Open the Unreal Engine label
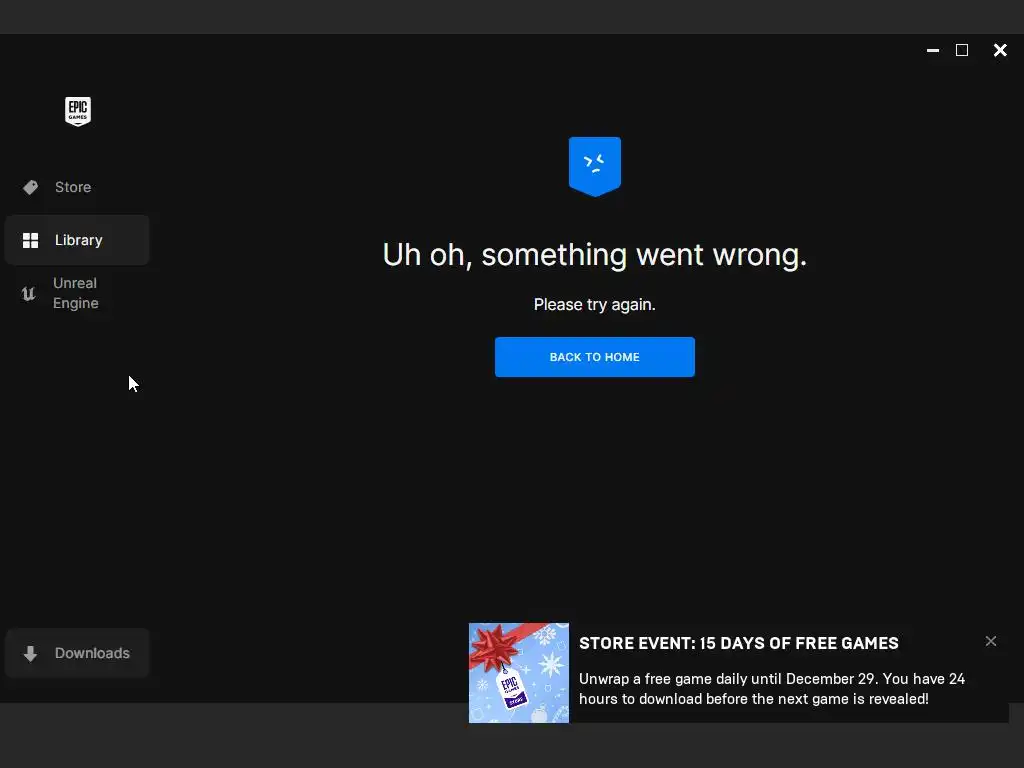The image size is (1024, 768). pos(76,293)
